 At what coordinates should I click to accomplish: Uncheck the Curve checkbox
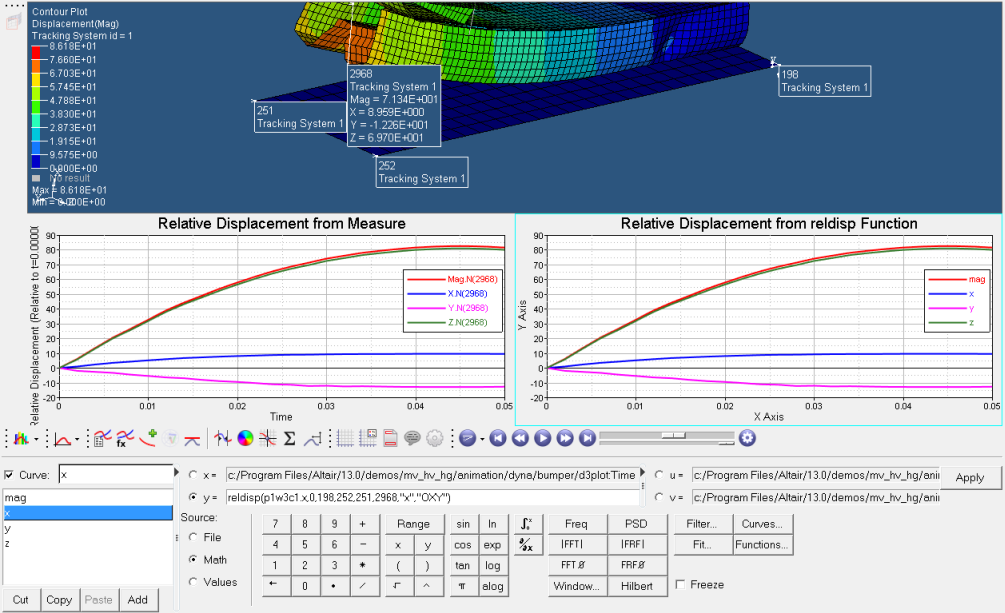coord(10,475)
